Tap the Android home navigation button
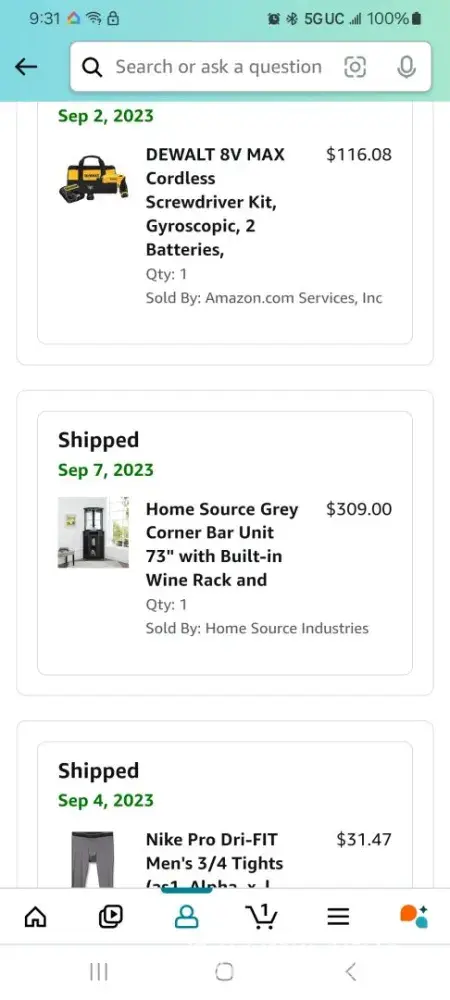This screenshot has width=450, height=1000. [x=224, y=972]
